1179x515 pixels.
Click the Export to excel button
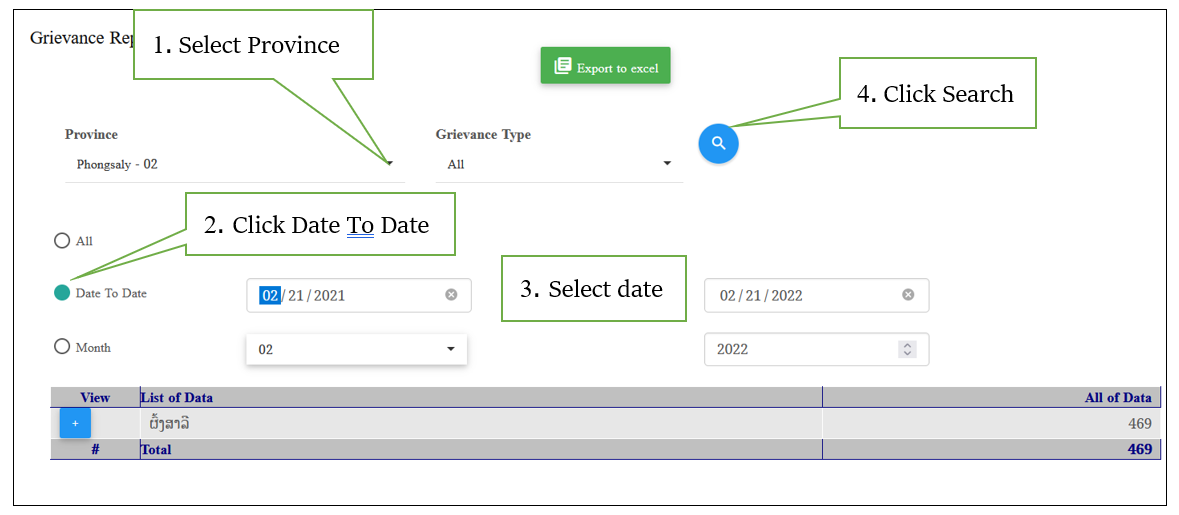pyautogui.click(x=605, y=65)
